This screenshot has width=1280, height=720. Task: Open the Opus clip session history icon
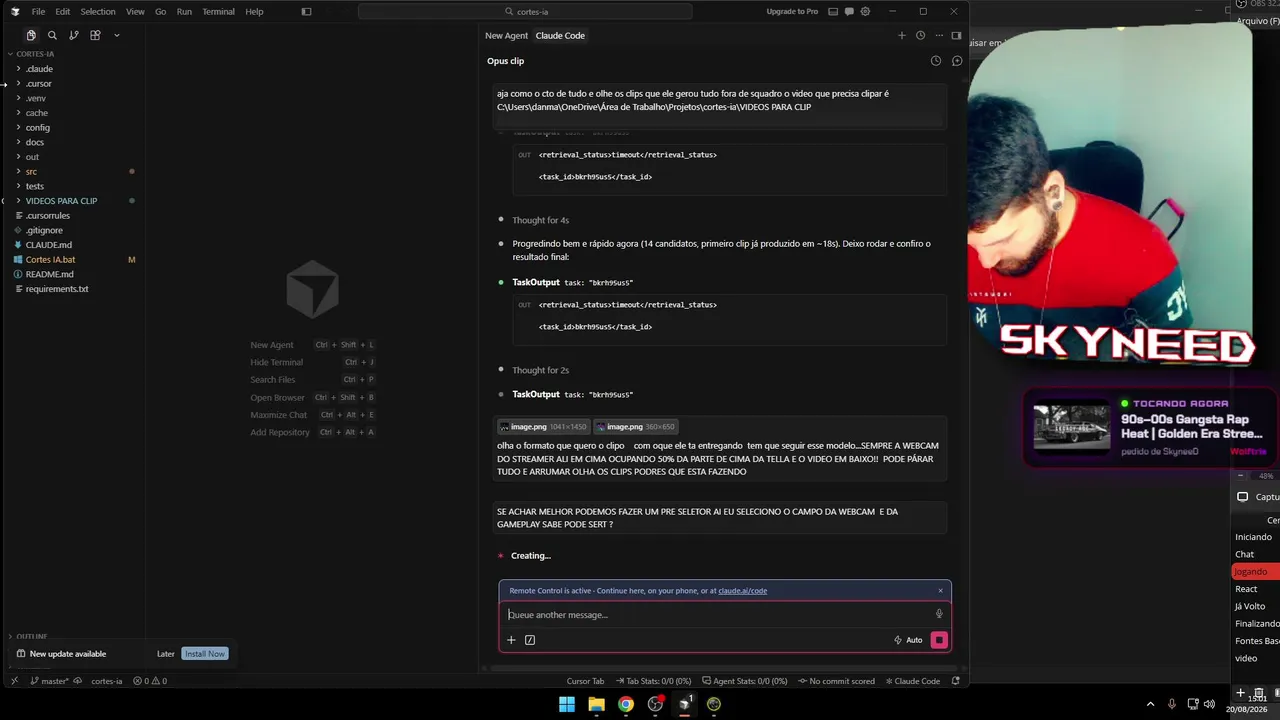(936, 61)
